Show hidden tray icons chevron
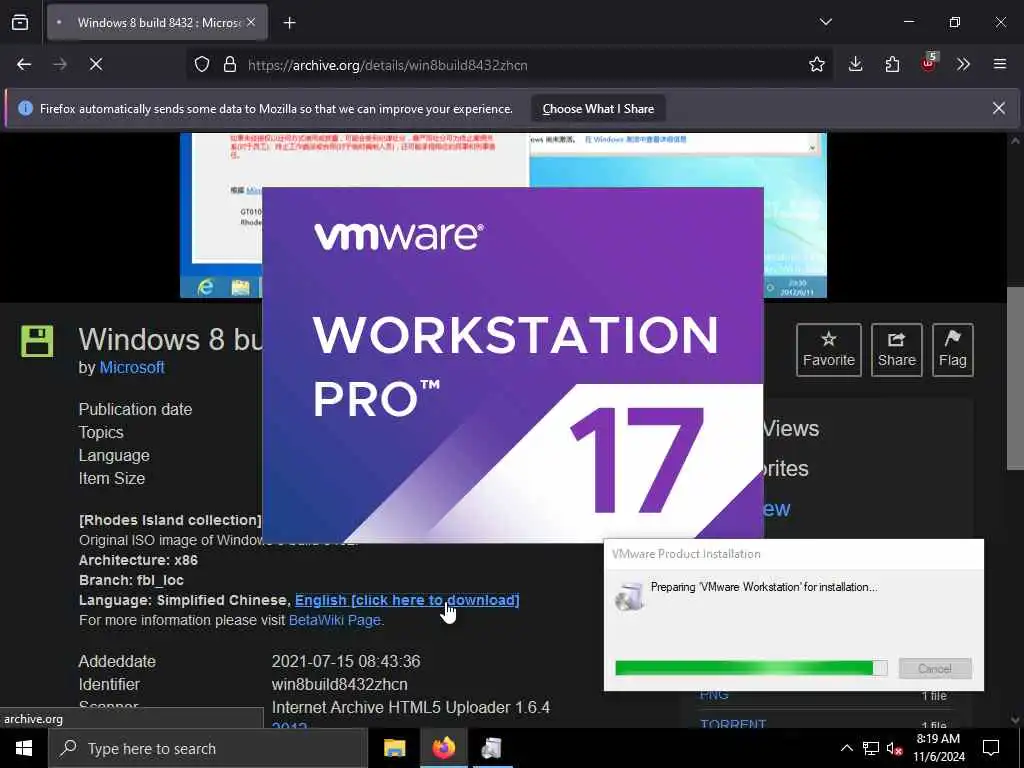1024x768 pixels. [x=846, y=748]
